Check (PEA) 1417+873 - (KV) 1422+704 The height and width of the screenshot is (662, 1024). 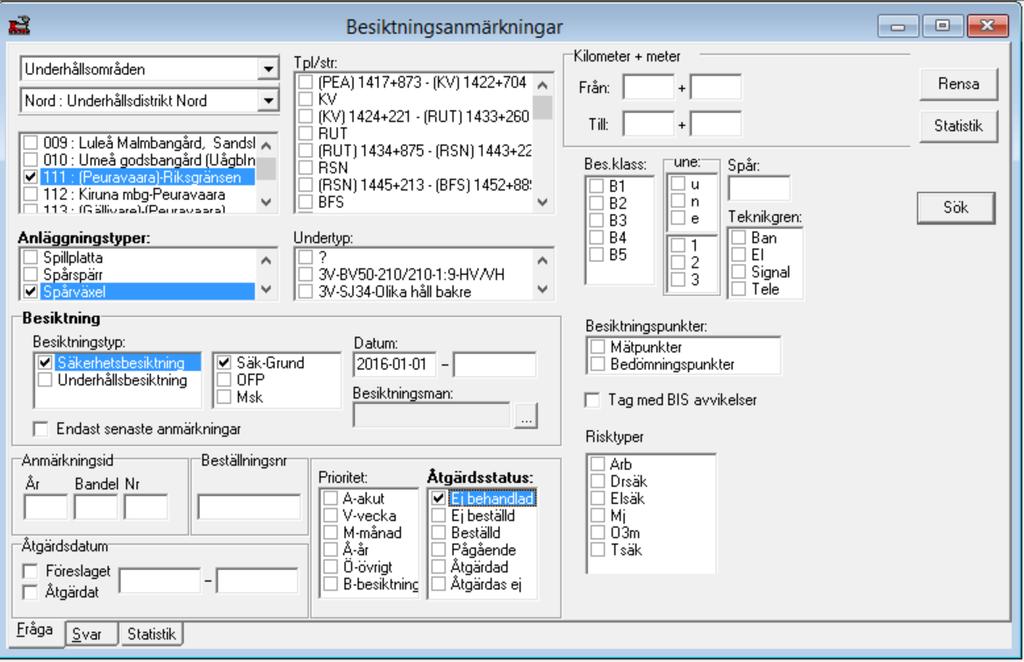[305, 82]
